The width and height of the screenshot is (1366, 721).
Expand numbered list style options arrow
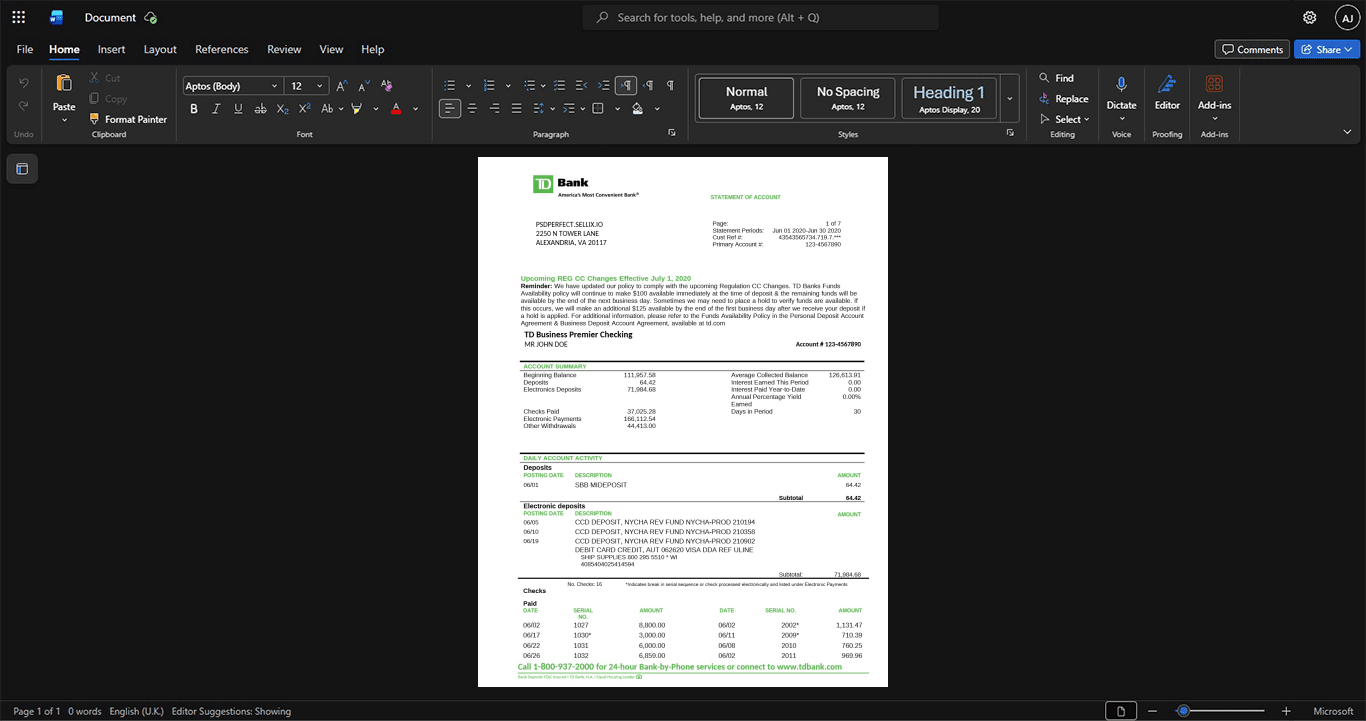pos(508,86)
